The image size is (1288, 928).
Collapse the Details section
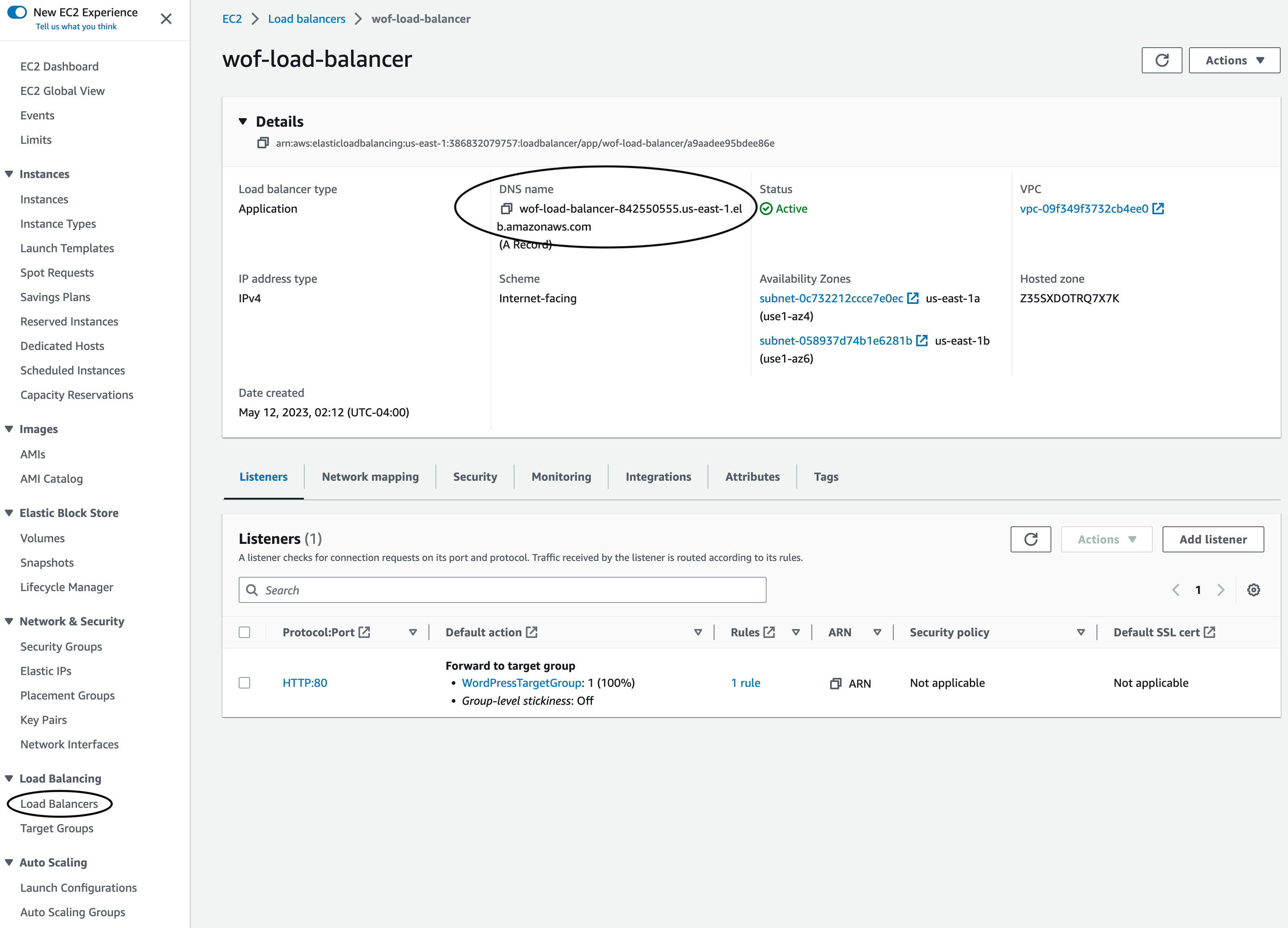pyautogui.click(x=242, y=121)
